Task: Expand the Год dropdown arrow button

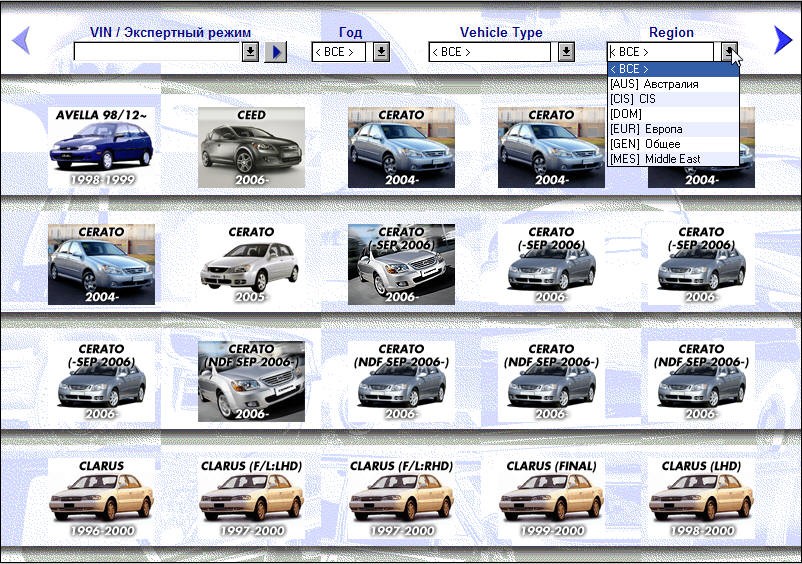Action: (382, 52)
